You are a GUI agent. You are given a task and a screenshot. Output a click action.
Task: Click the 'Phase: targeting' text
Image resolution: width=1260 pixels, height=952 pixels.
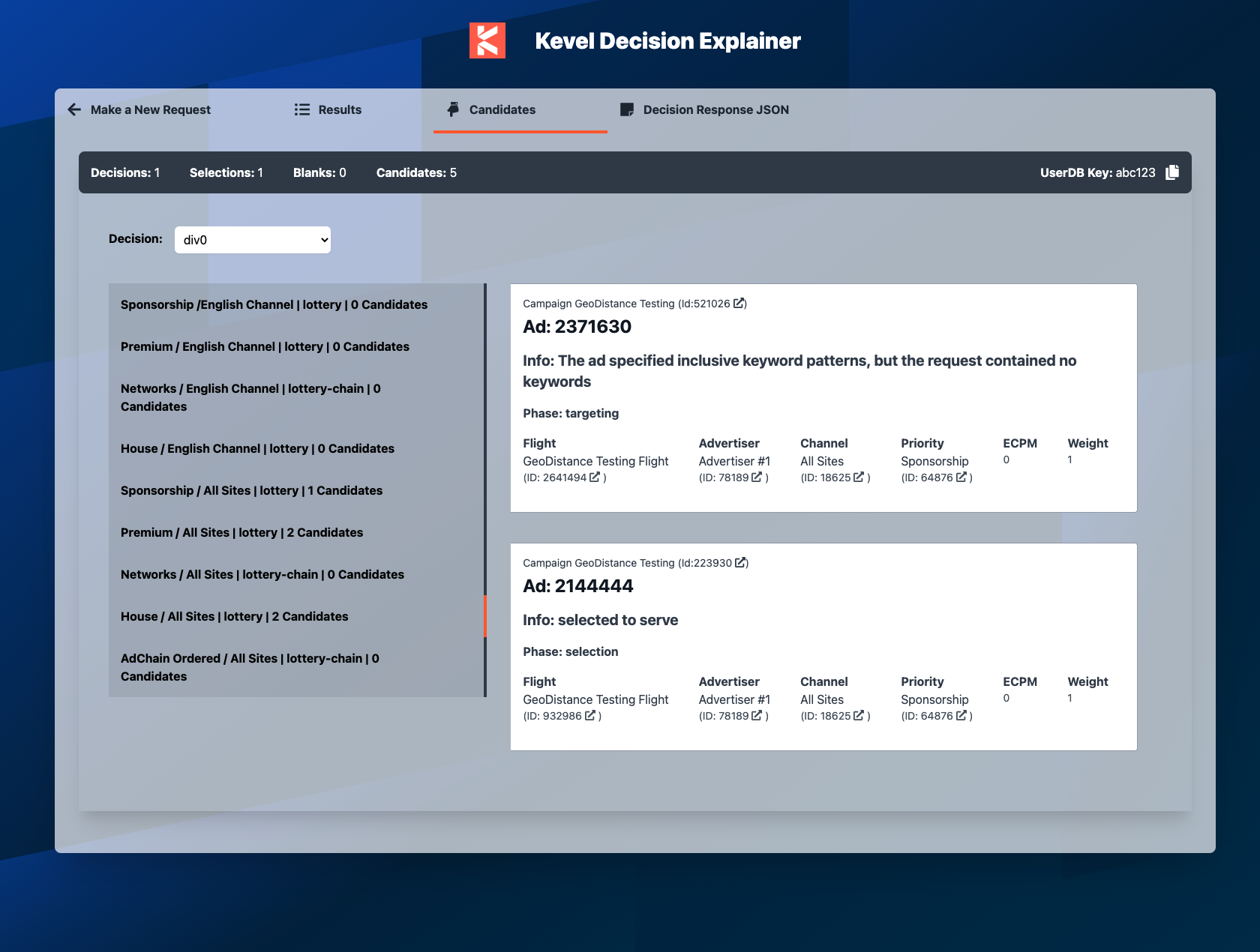(x=571, y=413)
